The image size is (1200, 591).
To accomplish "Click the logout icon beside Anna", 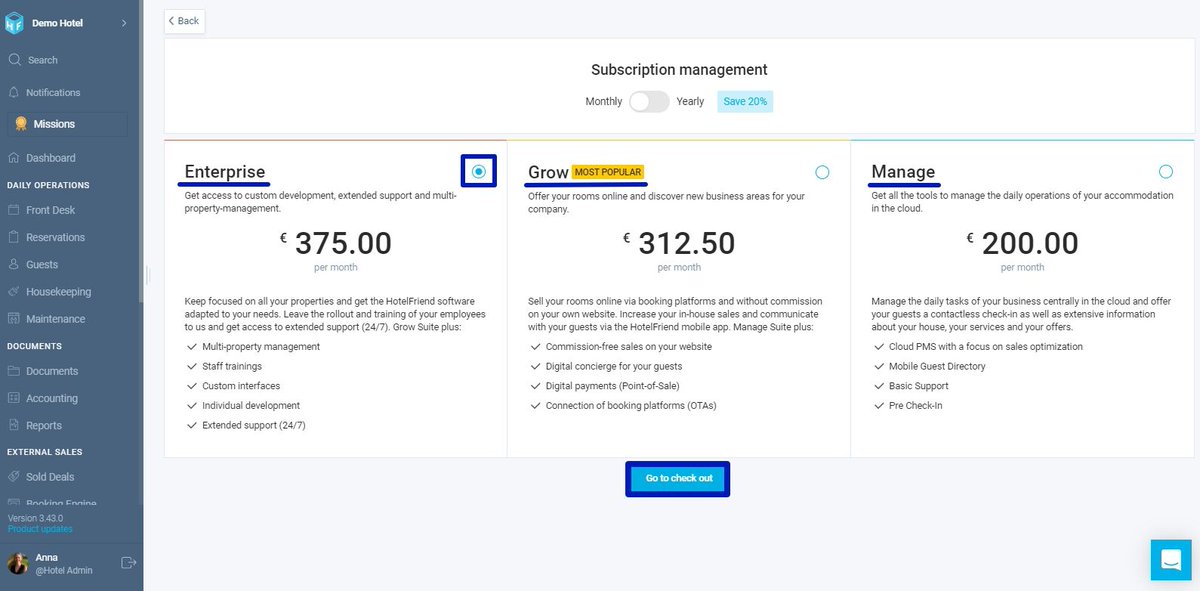I will pos(128,563).
